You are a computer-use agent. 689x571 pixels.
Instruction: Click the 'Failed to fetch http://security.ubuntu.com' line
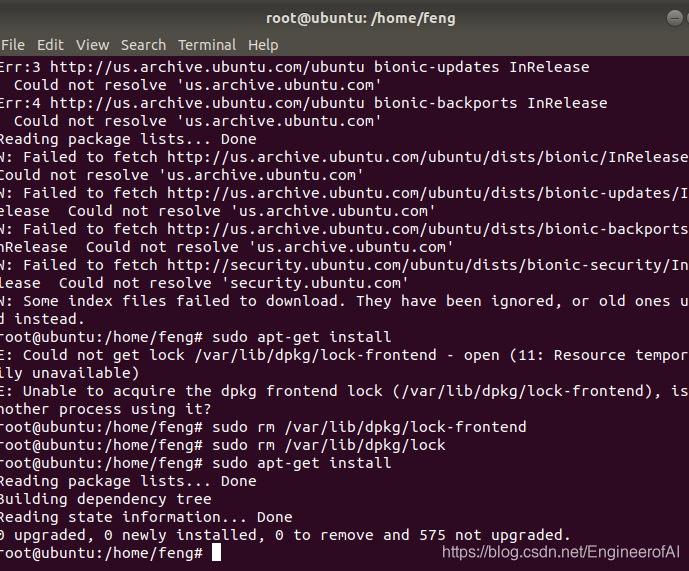[x=344, y=265]
